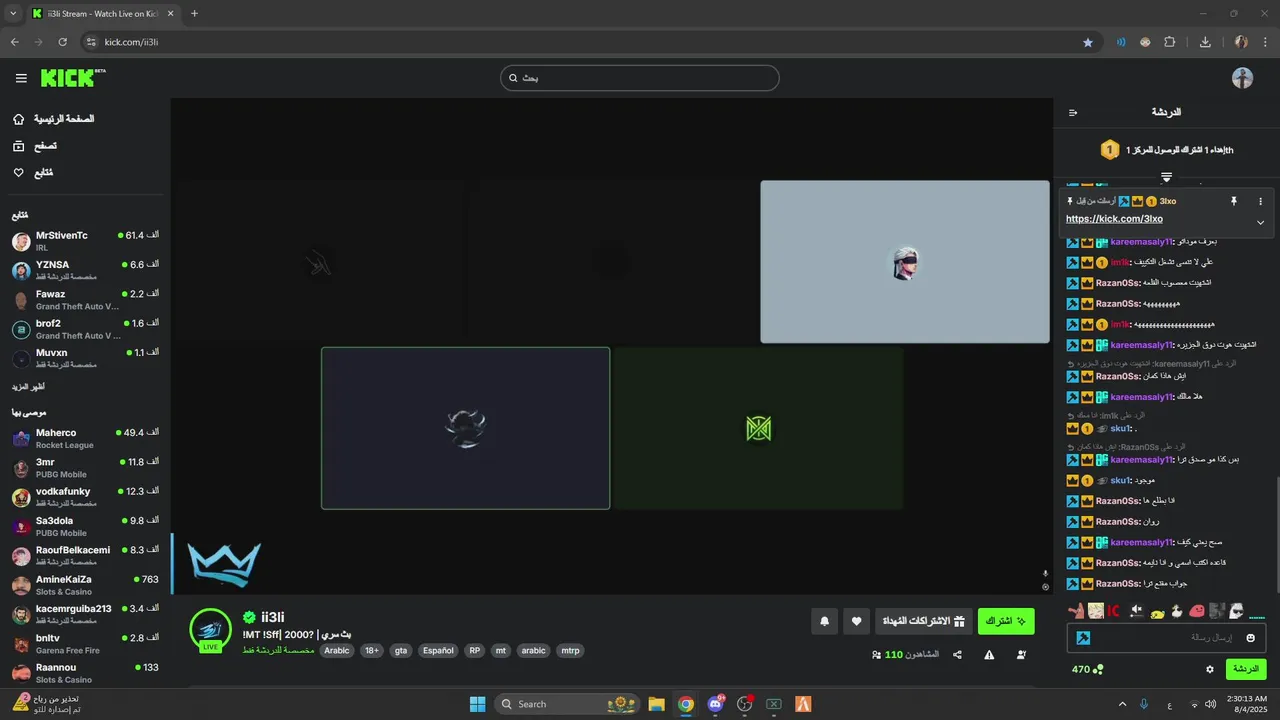Click the notification bell button
The image size is (1280, 720).
point(824,621)
